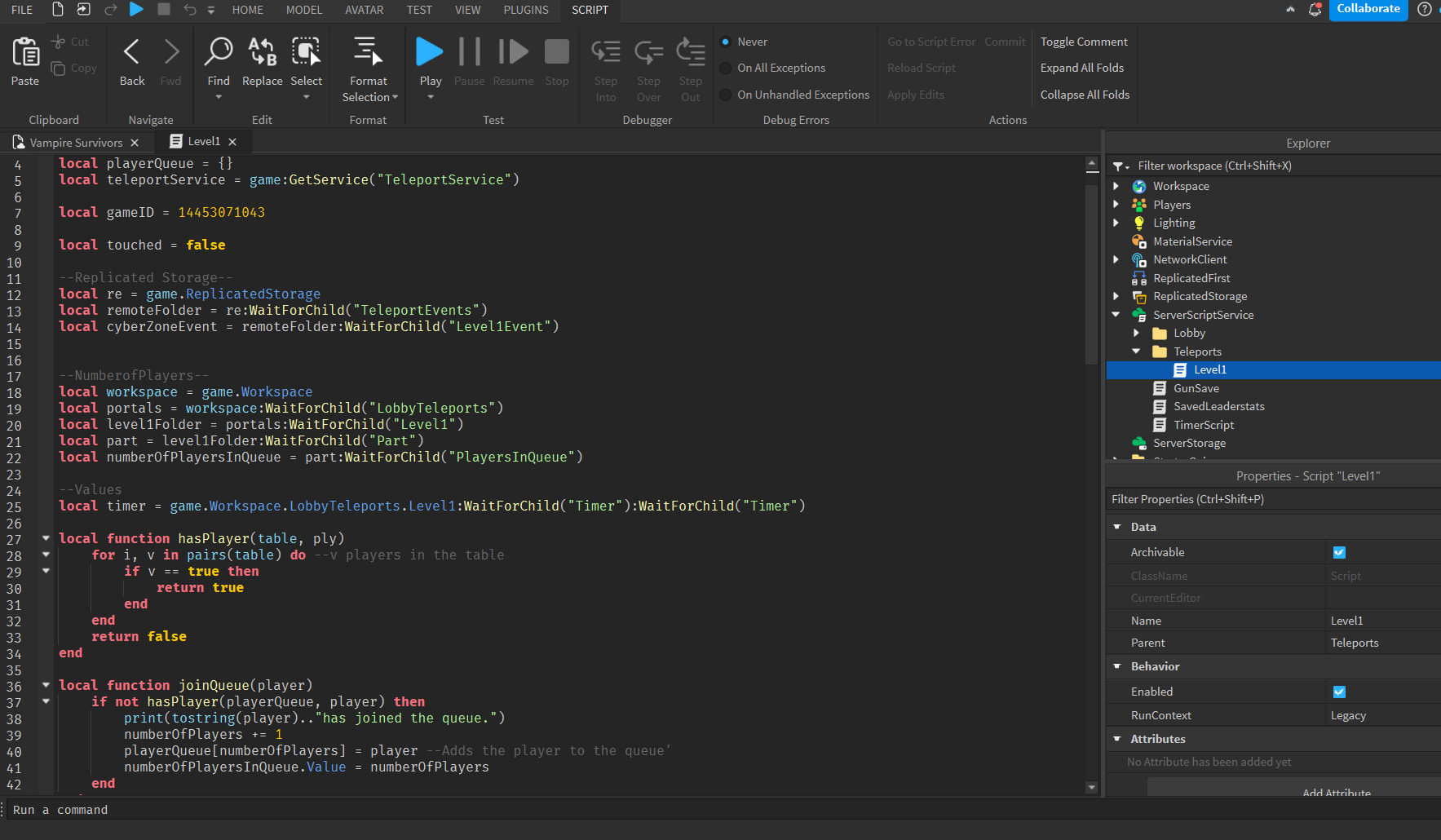This screenshot has height=840, width=1441.
Task: Expand the Players tree node arrow
Action: coord(1116,204)
